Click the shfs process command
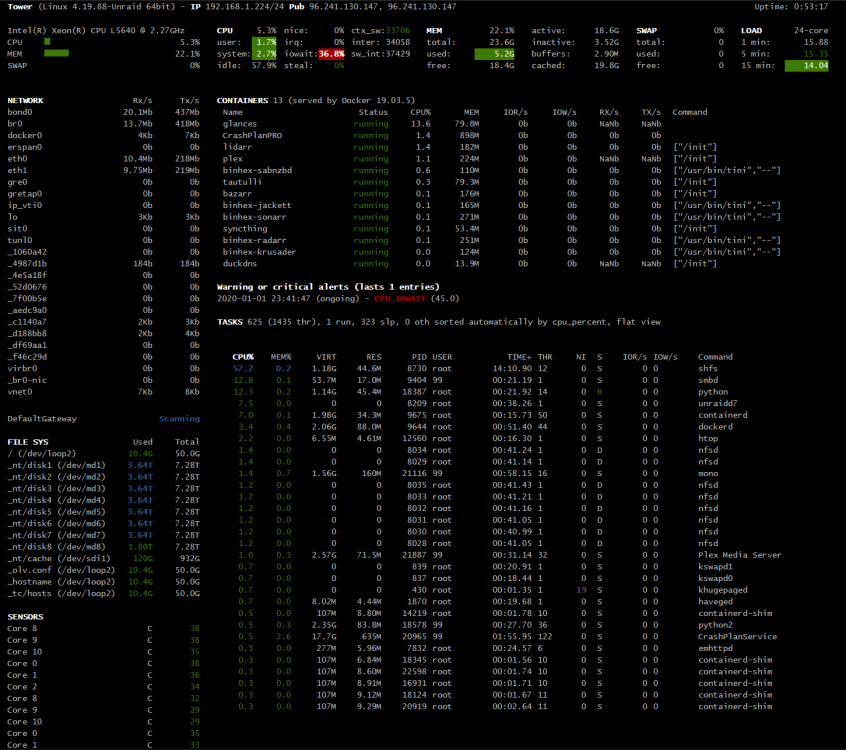 (708, 369)
